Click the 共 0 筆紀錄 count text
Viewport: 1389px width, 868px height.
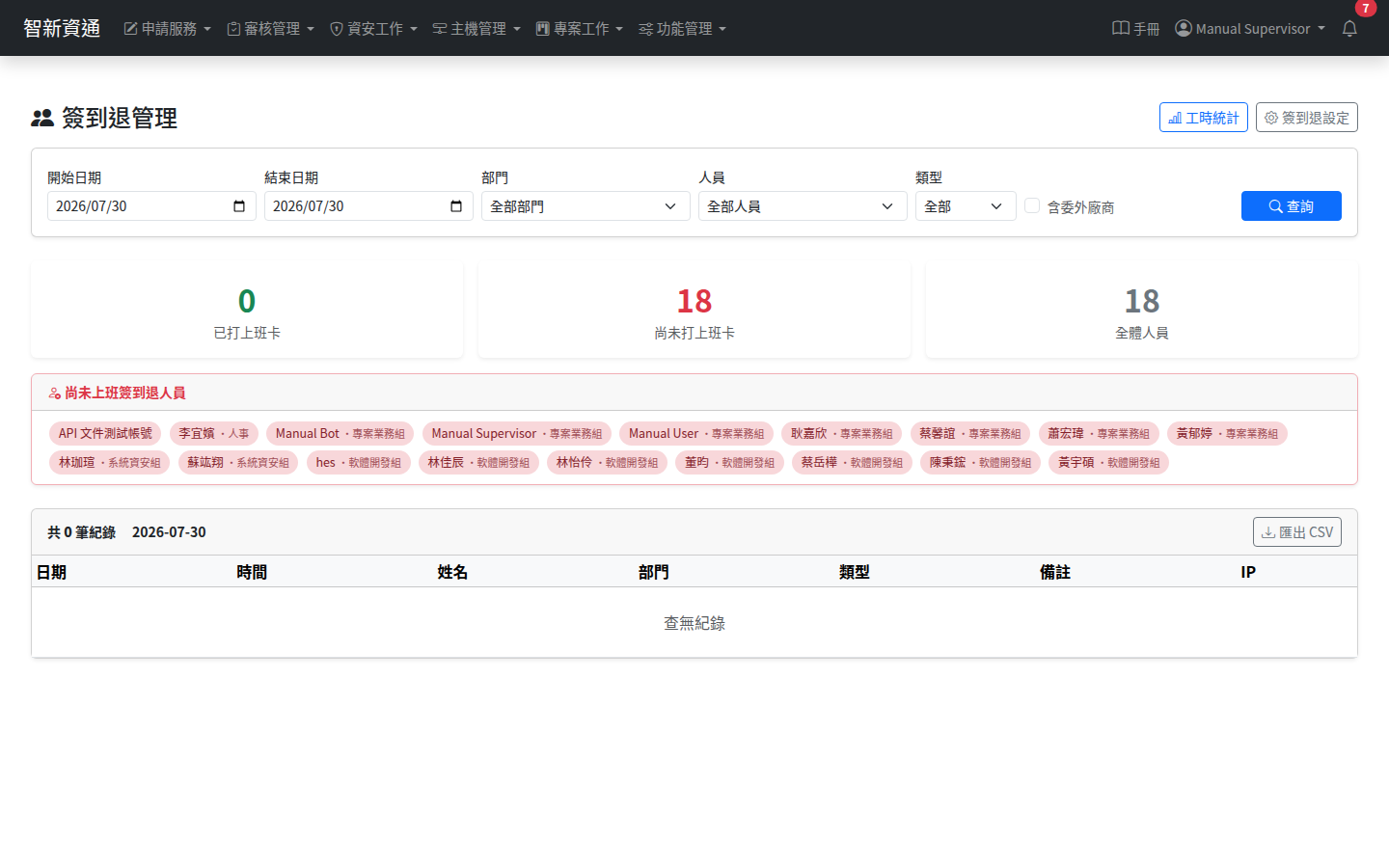coord(82,532)
